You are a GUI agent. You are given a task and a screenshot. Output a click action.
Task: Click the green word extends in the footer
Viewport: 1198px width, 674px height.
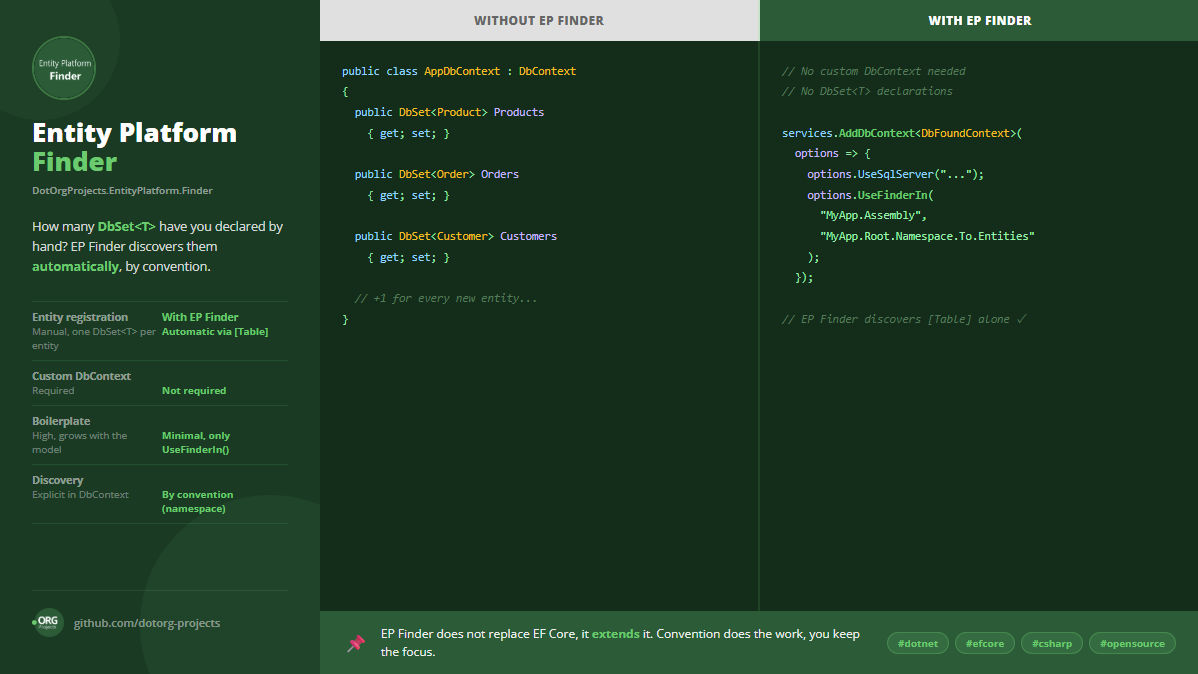click(x=616, y=633)
